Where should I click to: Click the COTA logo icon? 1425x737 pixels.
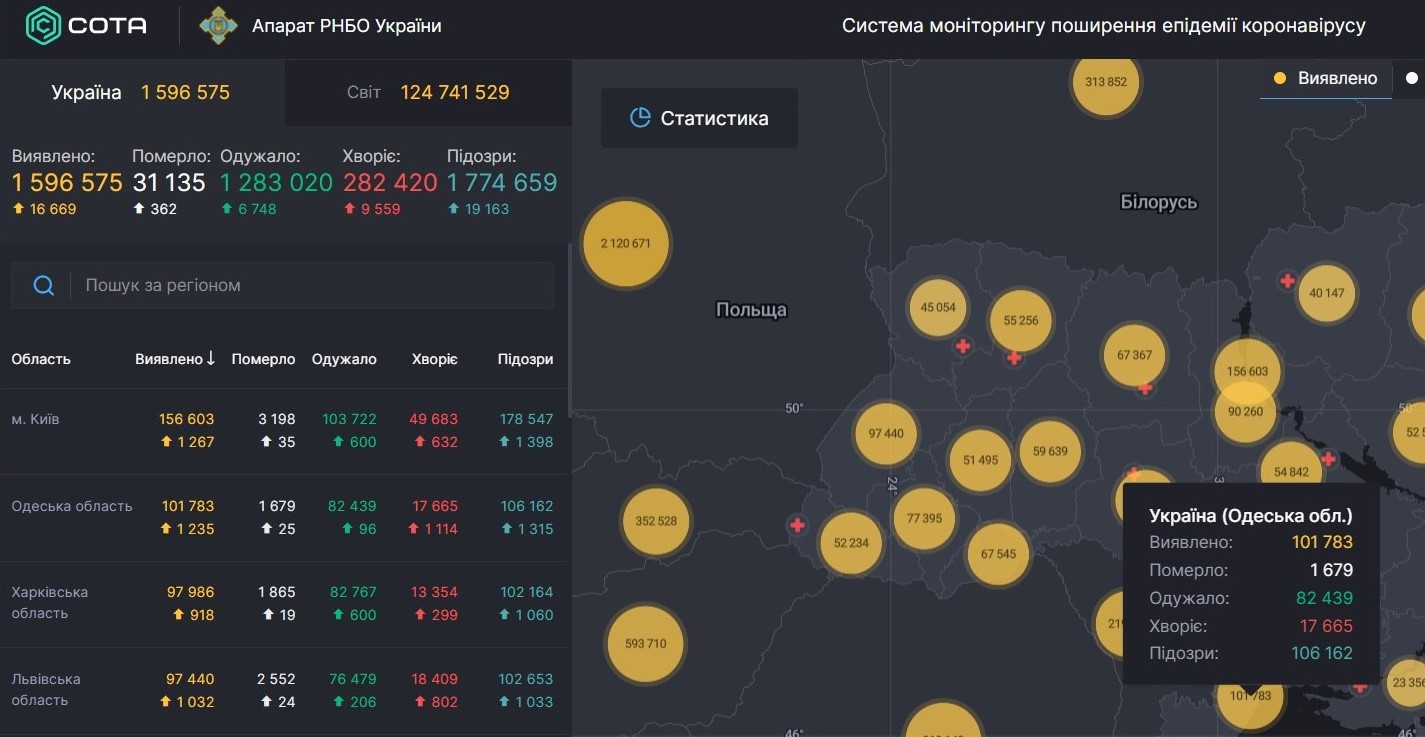point(44,26)
